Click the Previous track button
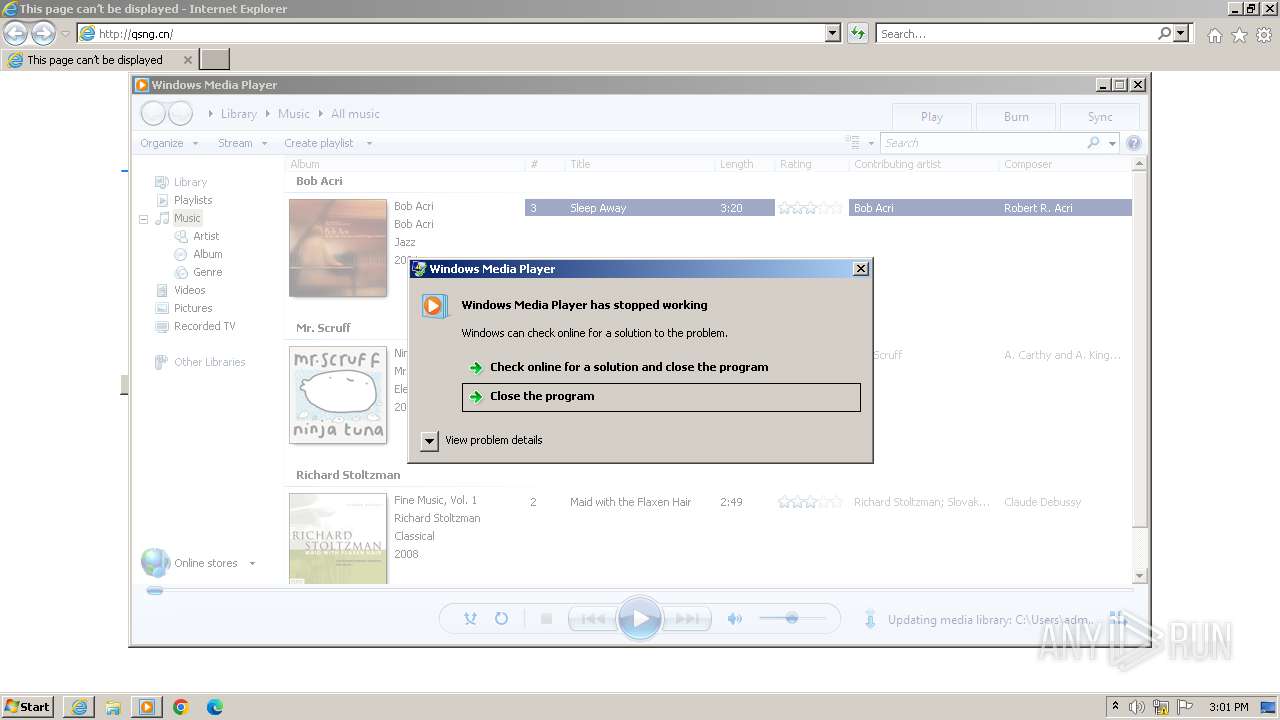 coord(591,619)
